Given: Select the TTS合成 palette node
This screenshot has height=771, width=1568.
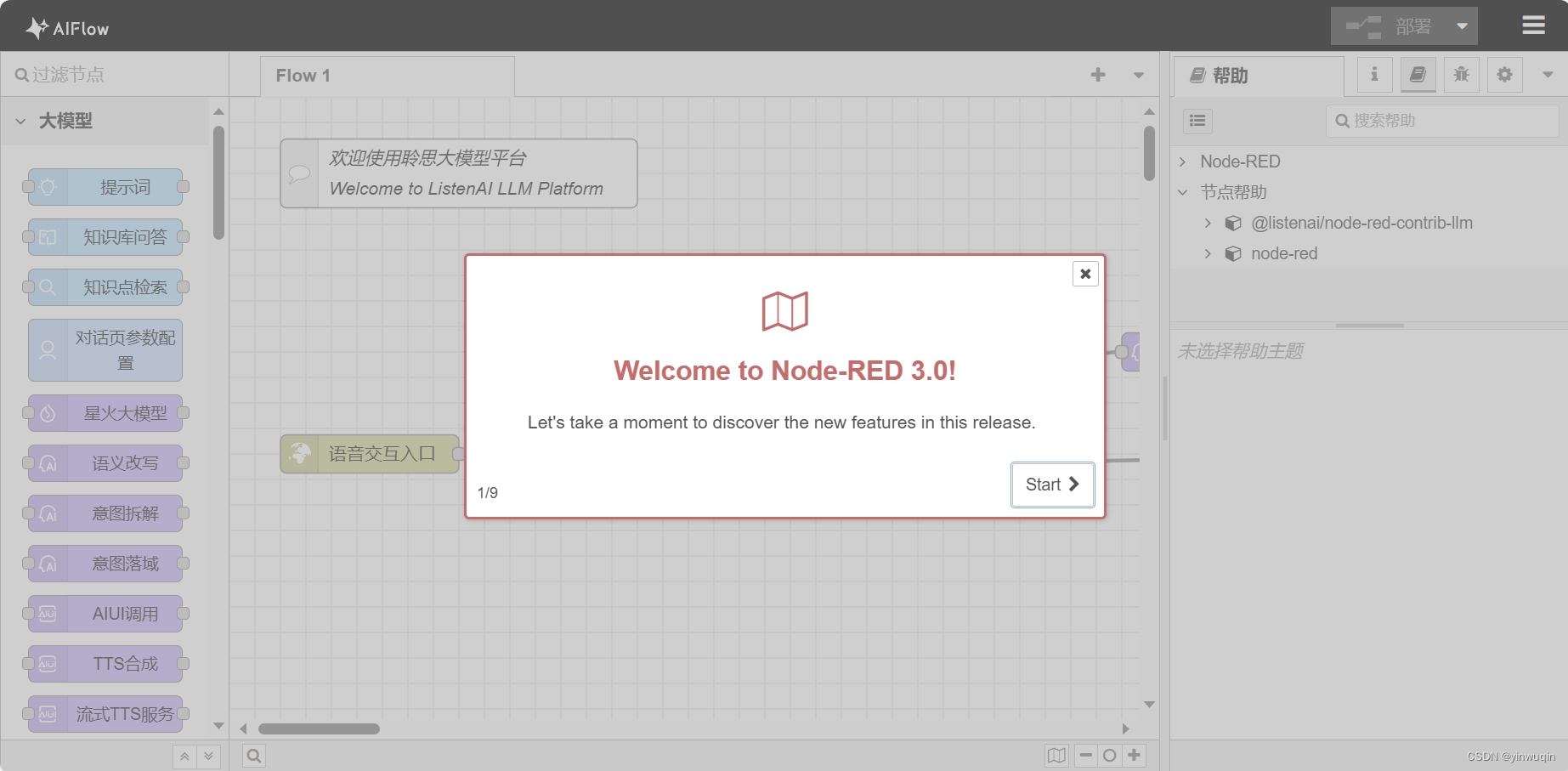Looking at the screenshot, I should pyautogui.click(x=105, y=664).
